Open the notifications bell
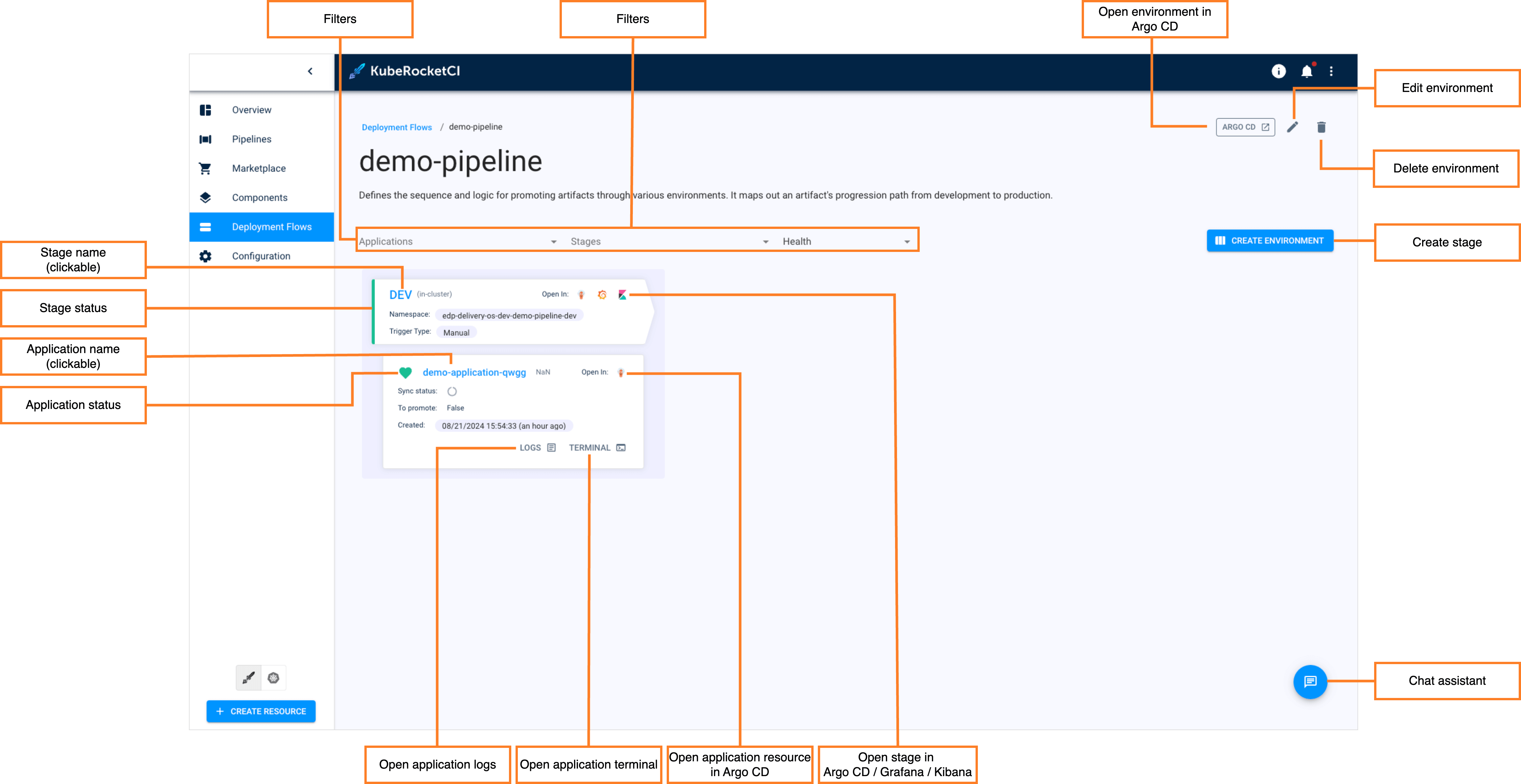This screenshot has height=784, width=1521. pos(1307,71)
